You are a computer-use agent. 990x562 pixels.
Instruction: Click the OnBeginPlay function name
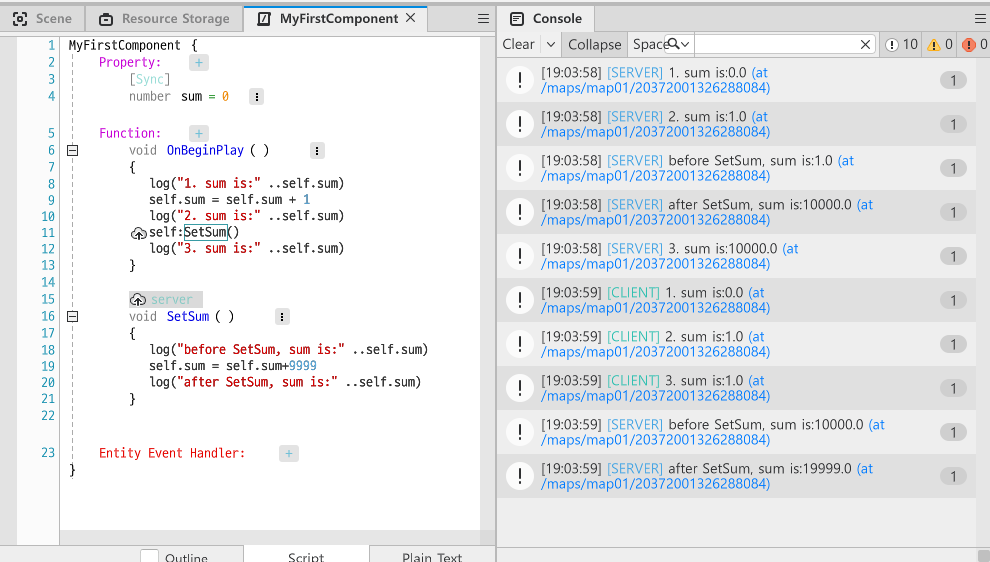pos(205,150)
